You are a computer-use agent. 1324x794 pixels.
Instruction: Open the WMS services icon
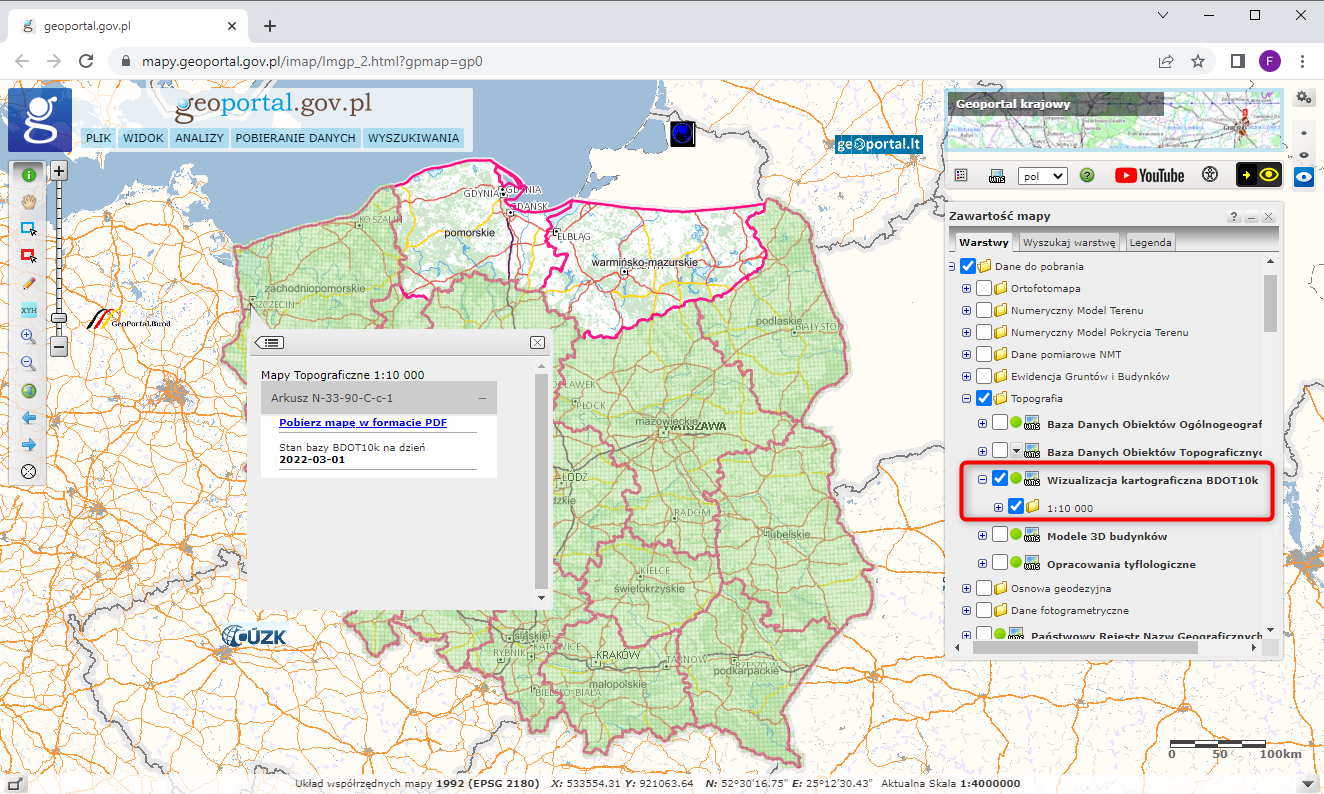tap(997, 175)
